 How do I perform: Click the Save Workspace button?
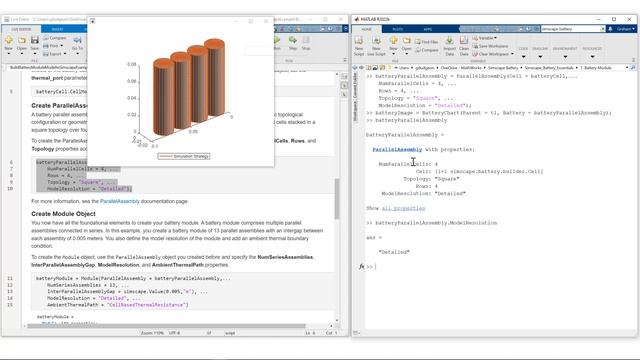click(490, 46)
